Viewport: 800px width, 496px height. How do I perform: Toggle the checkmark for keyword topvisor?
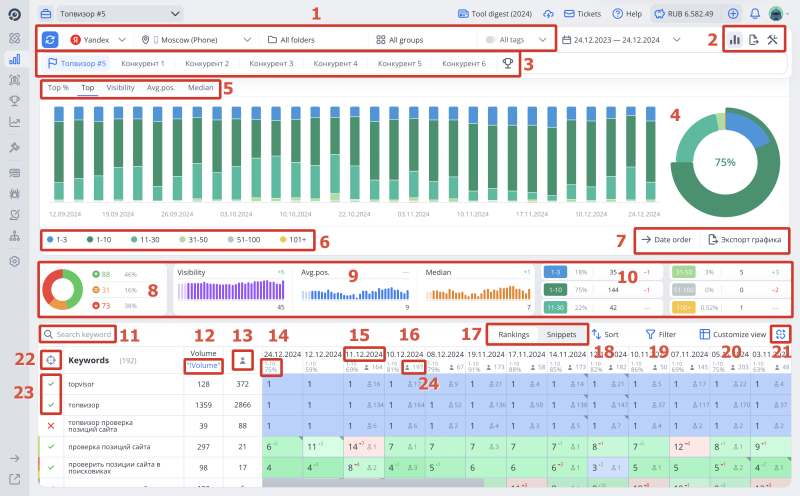(50, 382)
